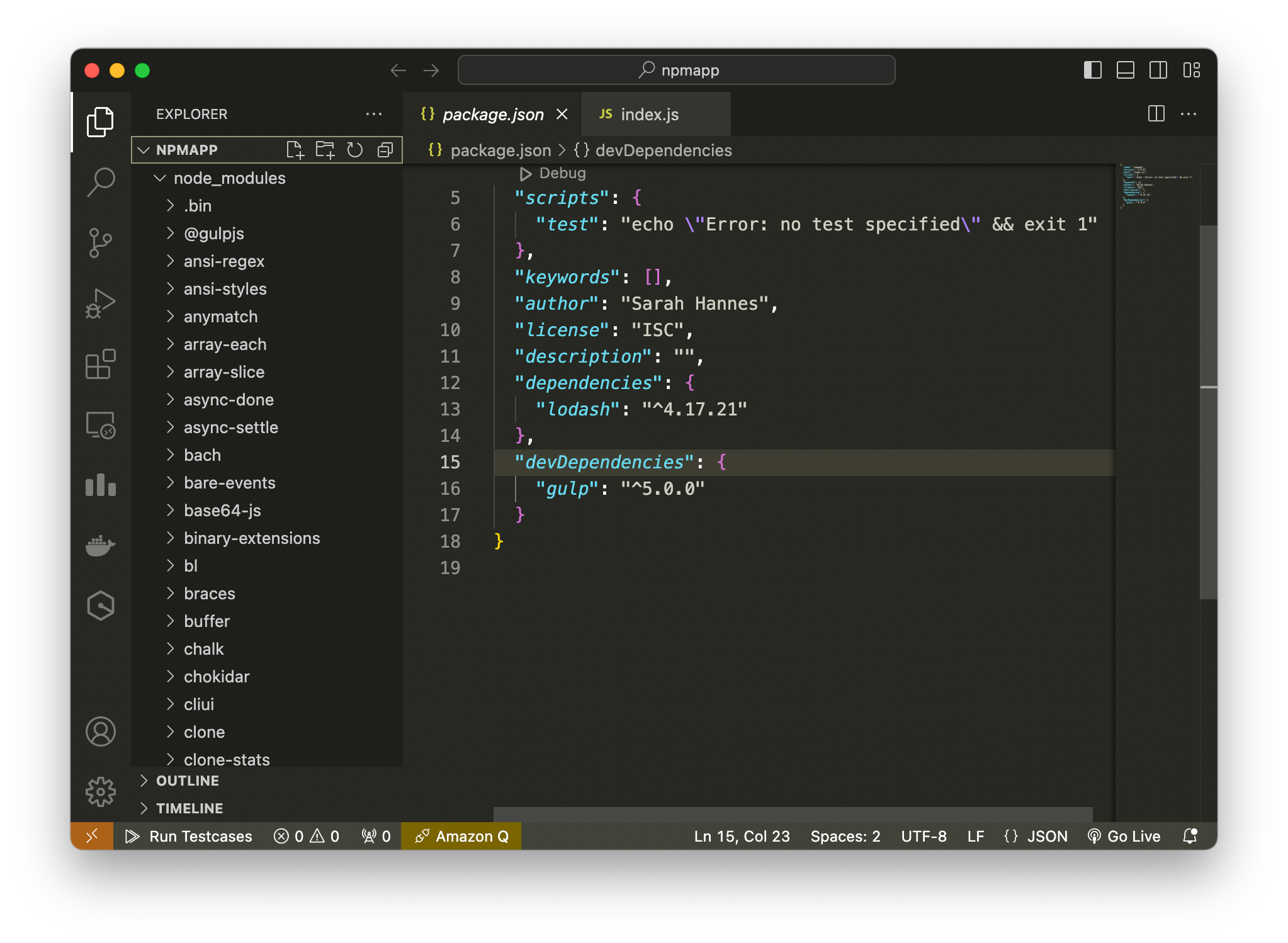Change end of line sequence LF
The width and height of the screenshot is (1288, 943).
click(x=976, y=836)
